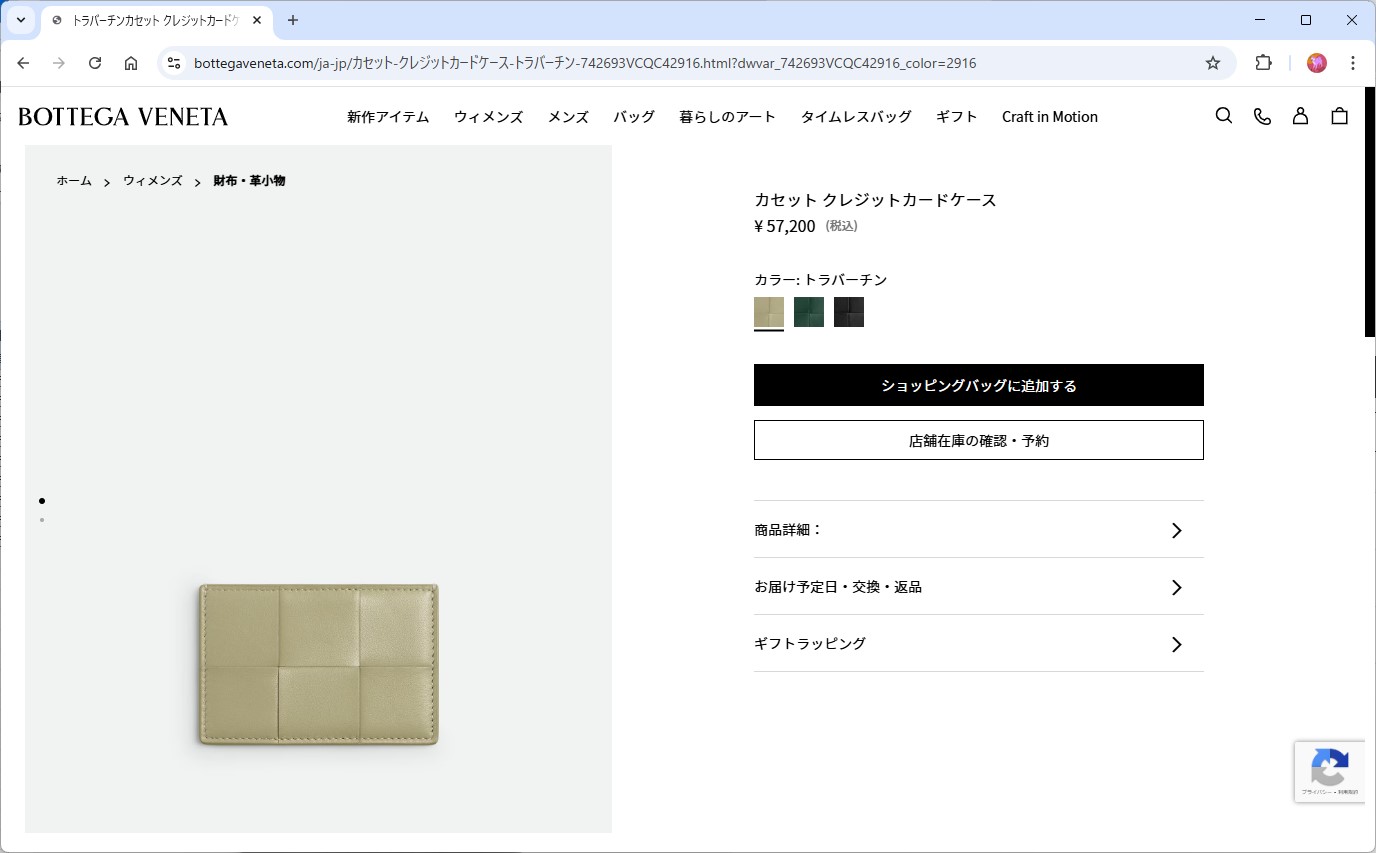Open the shopping bag icon
The width and height of the screenshot is (1376, 853).
pos(1340,116)
